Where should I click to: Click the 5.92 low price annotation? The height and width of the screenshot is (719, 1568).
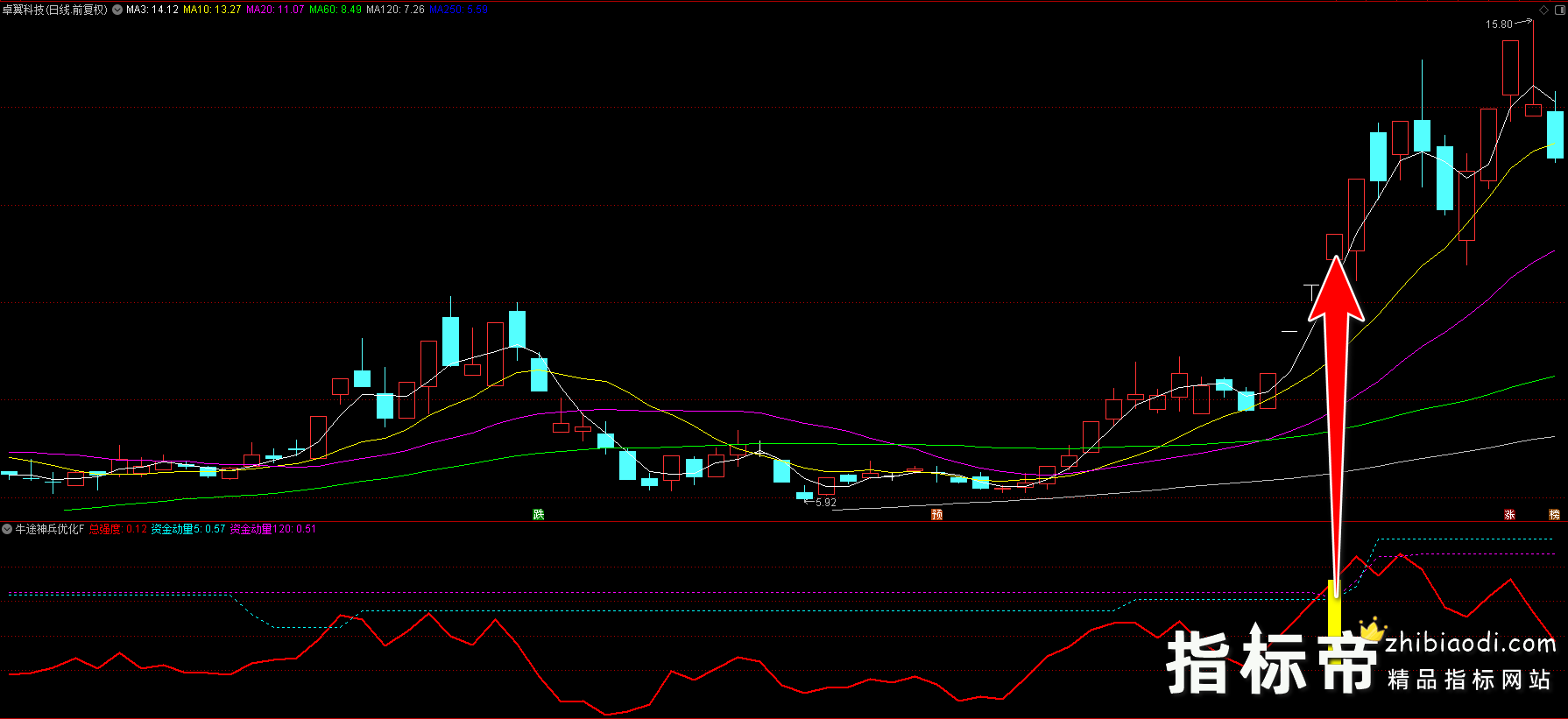pyautogui.click(x=826, y=503)
